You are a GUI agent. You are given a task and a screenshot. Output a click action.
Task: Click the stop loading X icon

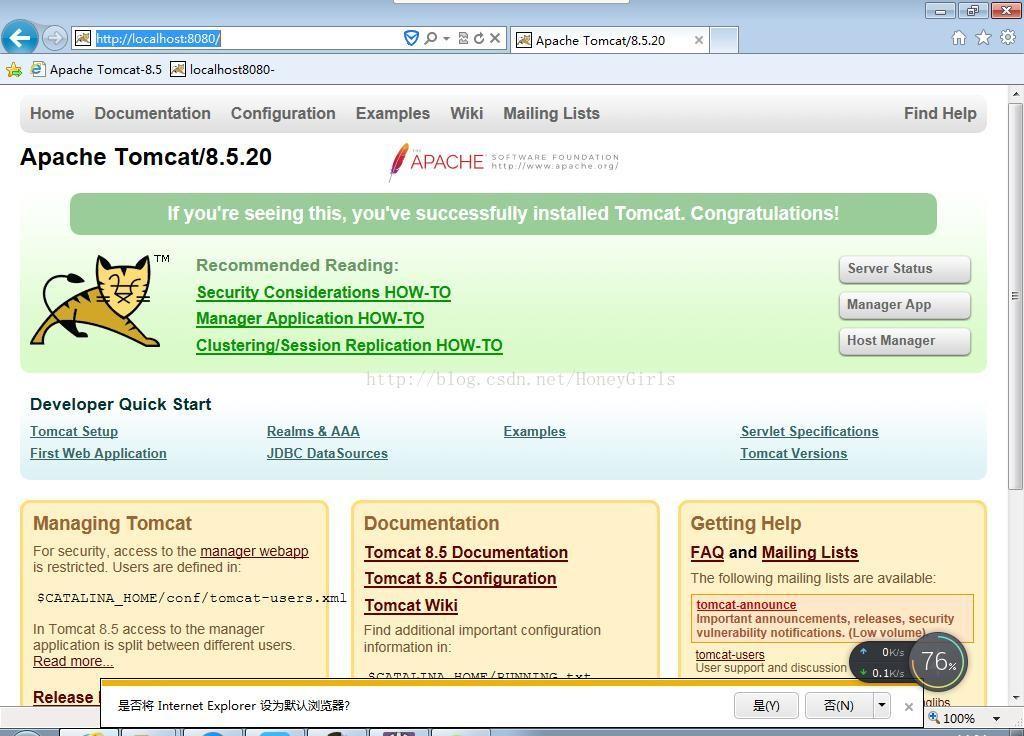coord(495,39)
